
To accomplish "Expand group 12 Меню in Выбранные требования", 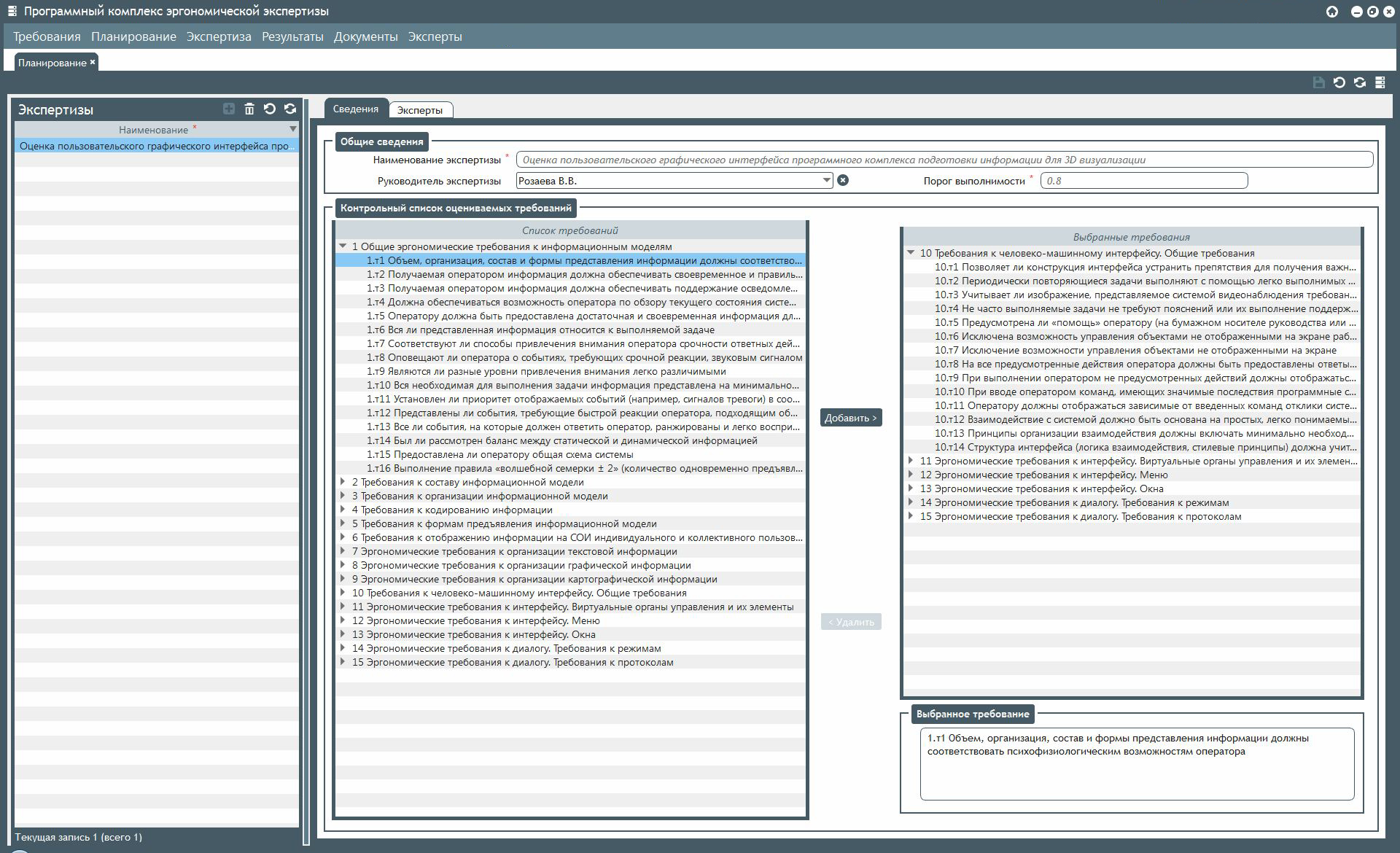I will pyautogui.click(x=911, y=475).
